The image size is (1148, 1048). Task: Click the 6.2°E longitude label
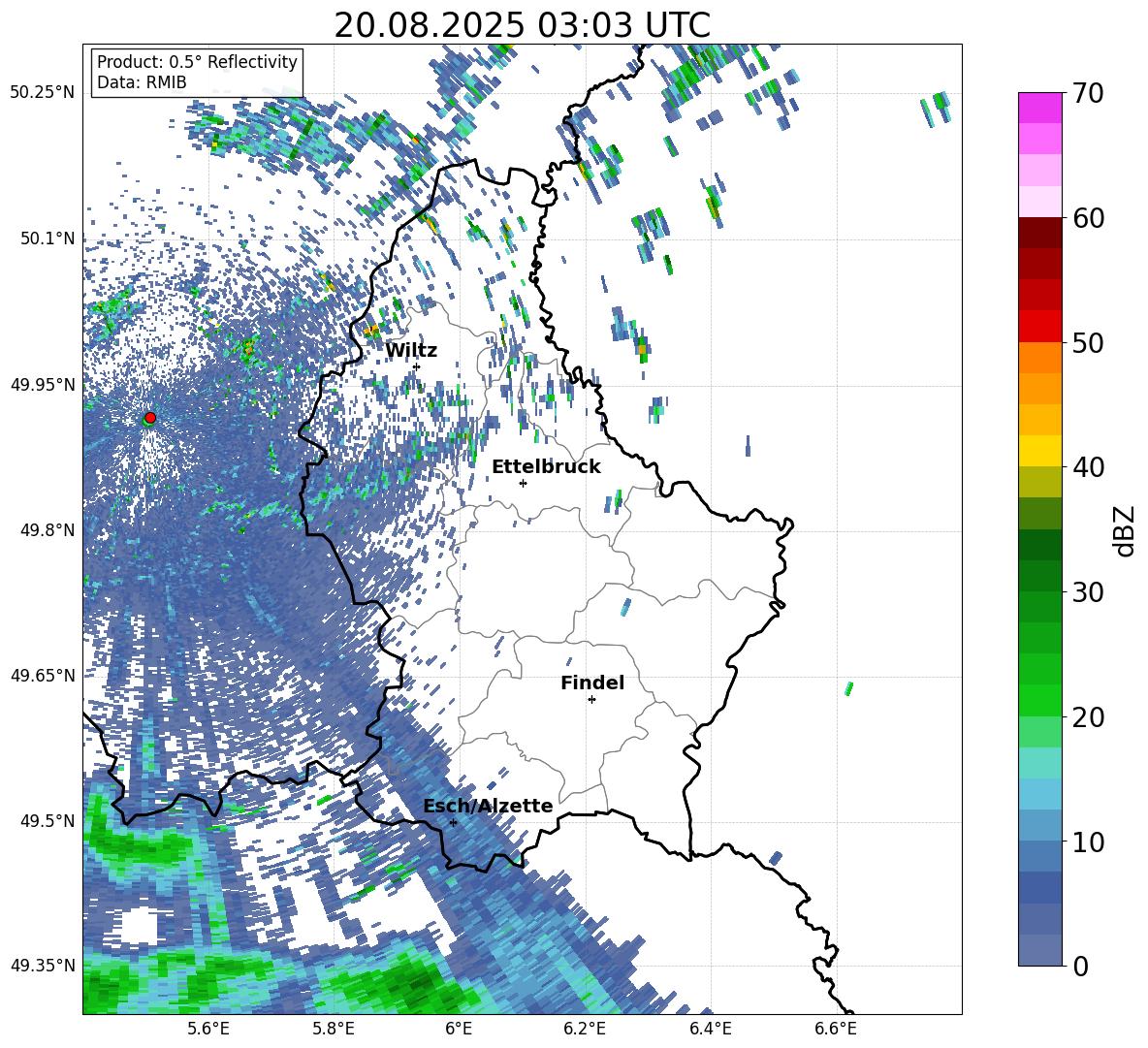[585, 1029]
